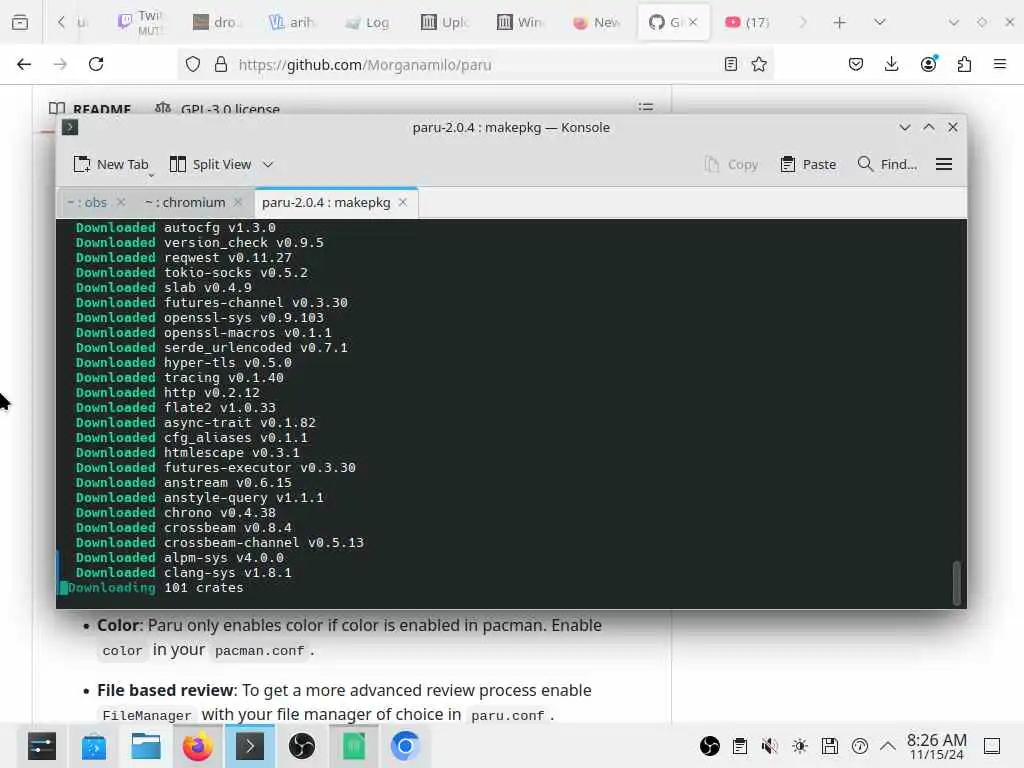Viewport: 1024px width, 768px height.
Task: Close the active GitHub browser tab
Action: (x=693, y=22)
